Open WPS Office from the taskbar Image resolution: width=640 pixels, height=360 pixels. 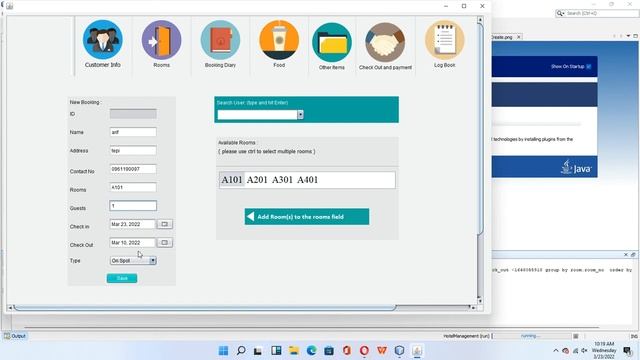(382, 351)
